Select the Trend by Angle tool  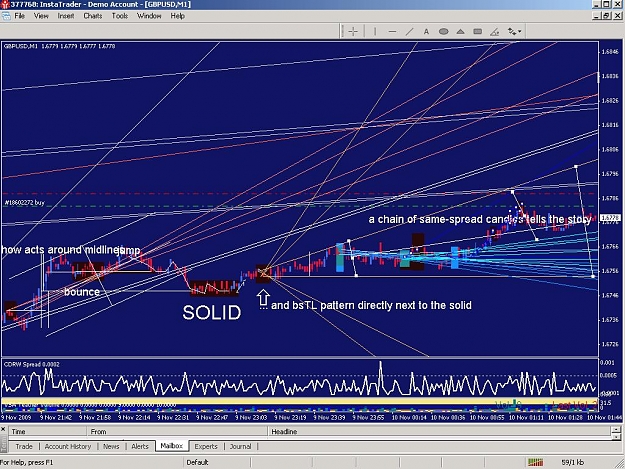pos(495,31)
